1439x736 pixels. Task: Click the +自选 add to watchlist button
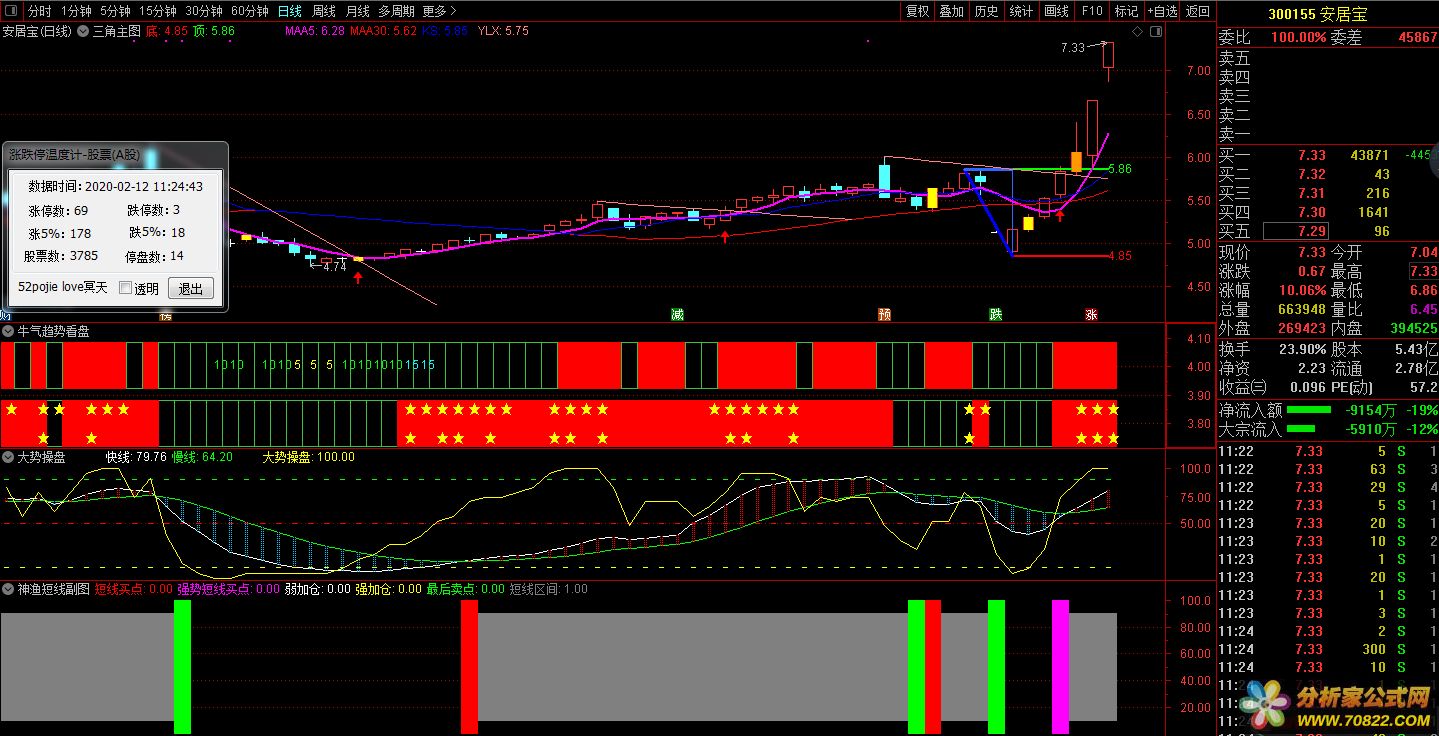pos(1162,11)
